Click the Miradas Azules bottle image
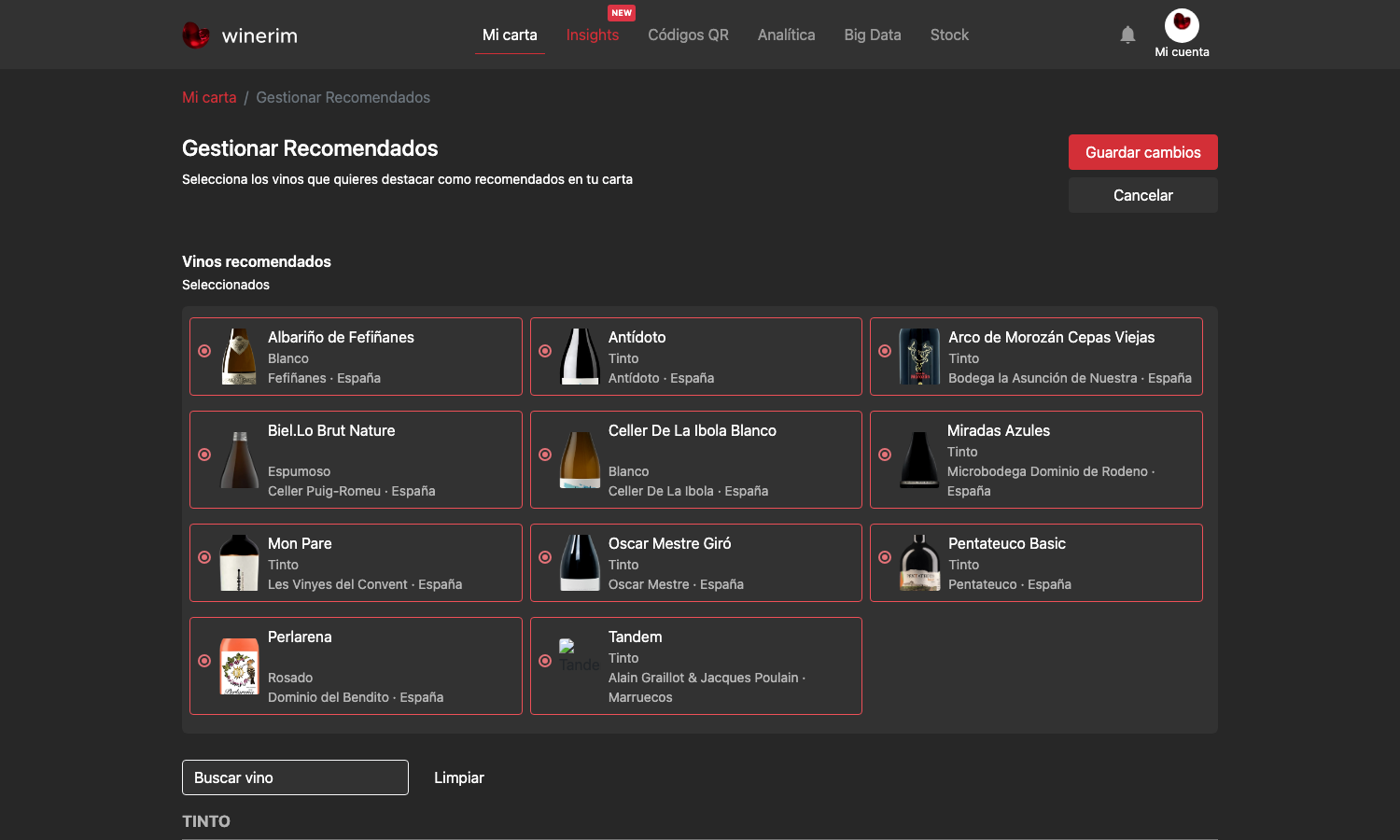 point(919,459)
